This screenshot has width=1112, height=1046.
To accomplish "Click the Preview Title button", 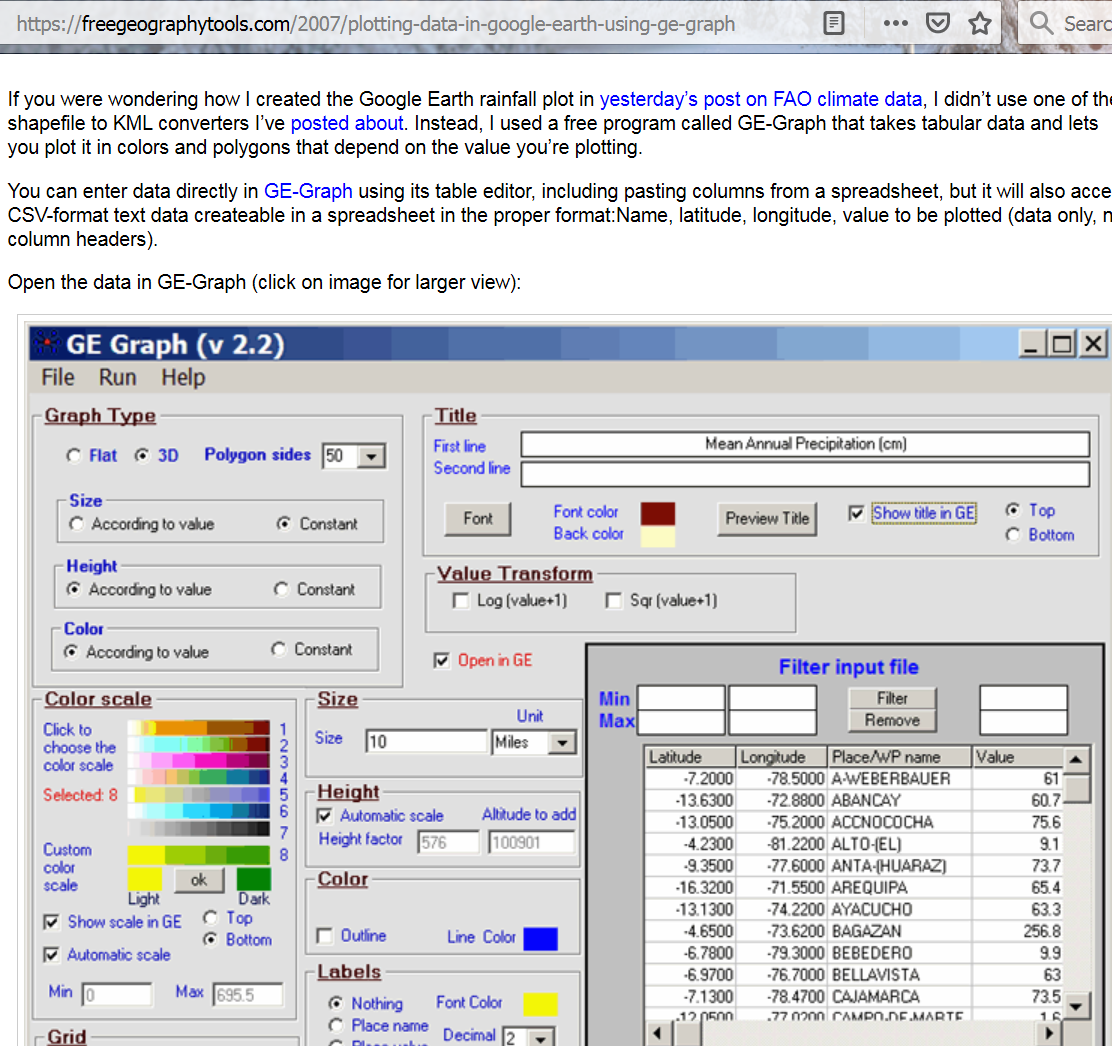I will [x=767, y=518].
